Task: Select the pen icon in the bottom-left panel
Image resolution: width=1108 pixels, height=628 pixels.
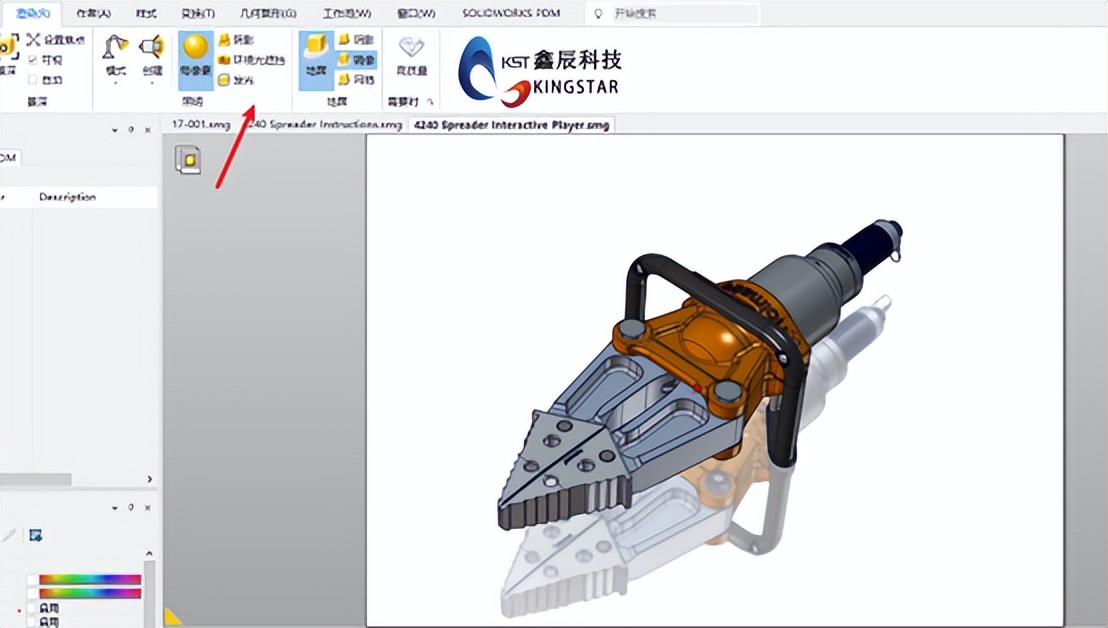Action: click(x=9, y=534)
